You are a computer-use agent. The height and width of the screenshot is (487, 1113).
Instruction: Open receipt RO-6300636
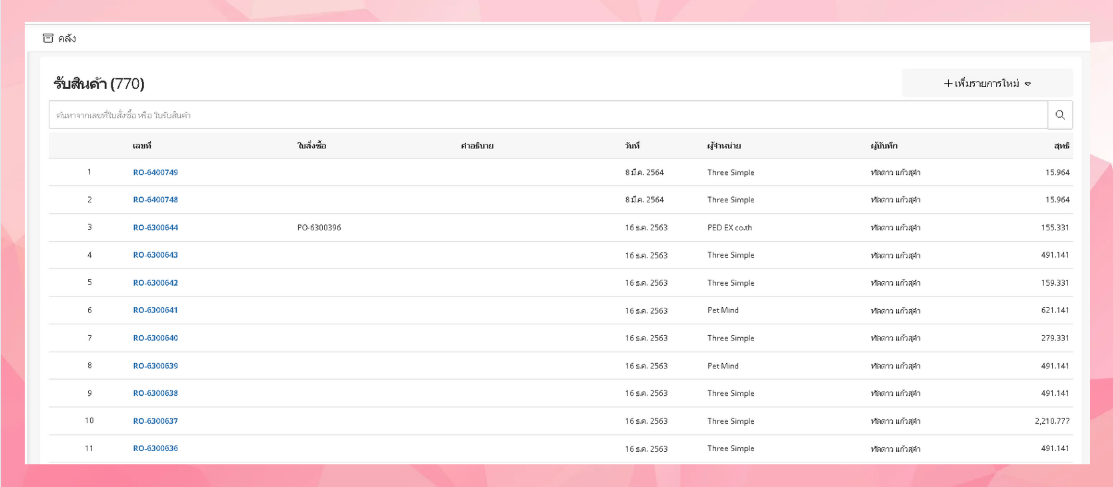tap(155, 449)
